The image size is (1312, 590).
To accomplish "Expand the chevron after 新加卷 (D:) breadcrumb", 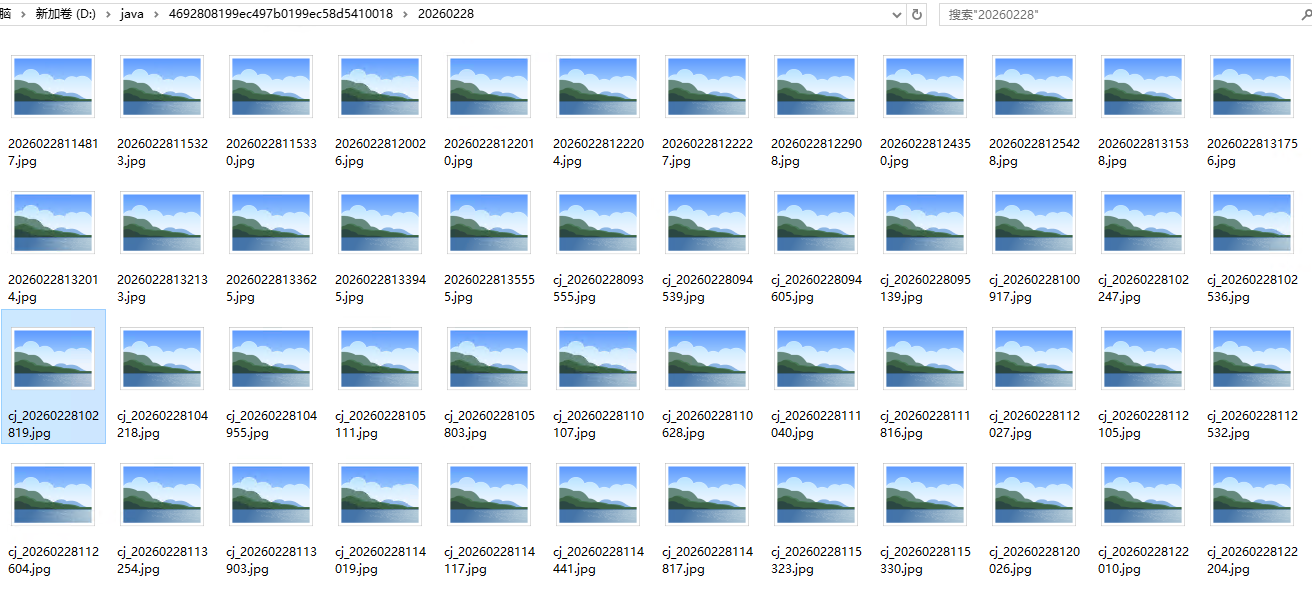I will [108, 14].
